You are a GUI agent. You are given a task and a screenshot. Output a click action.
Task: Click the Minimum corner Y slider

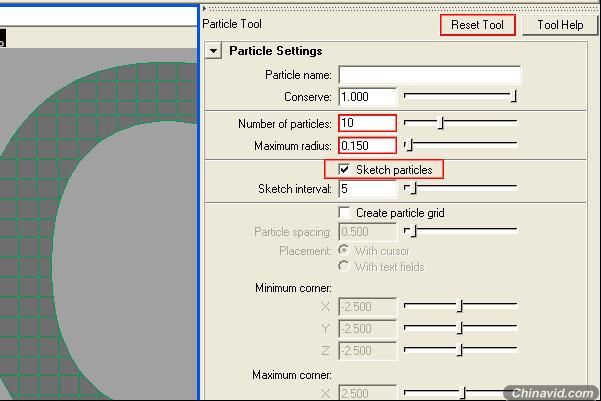pos(459,328)
